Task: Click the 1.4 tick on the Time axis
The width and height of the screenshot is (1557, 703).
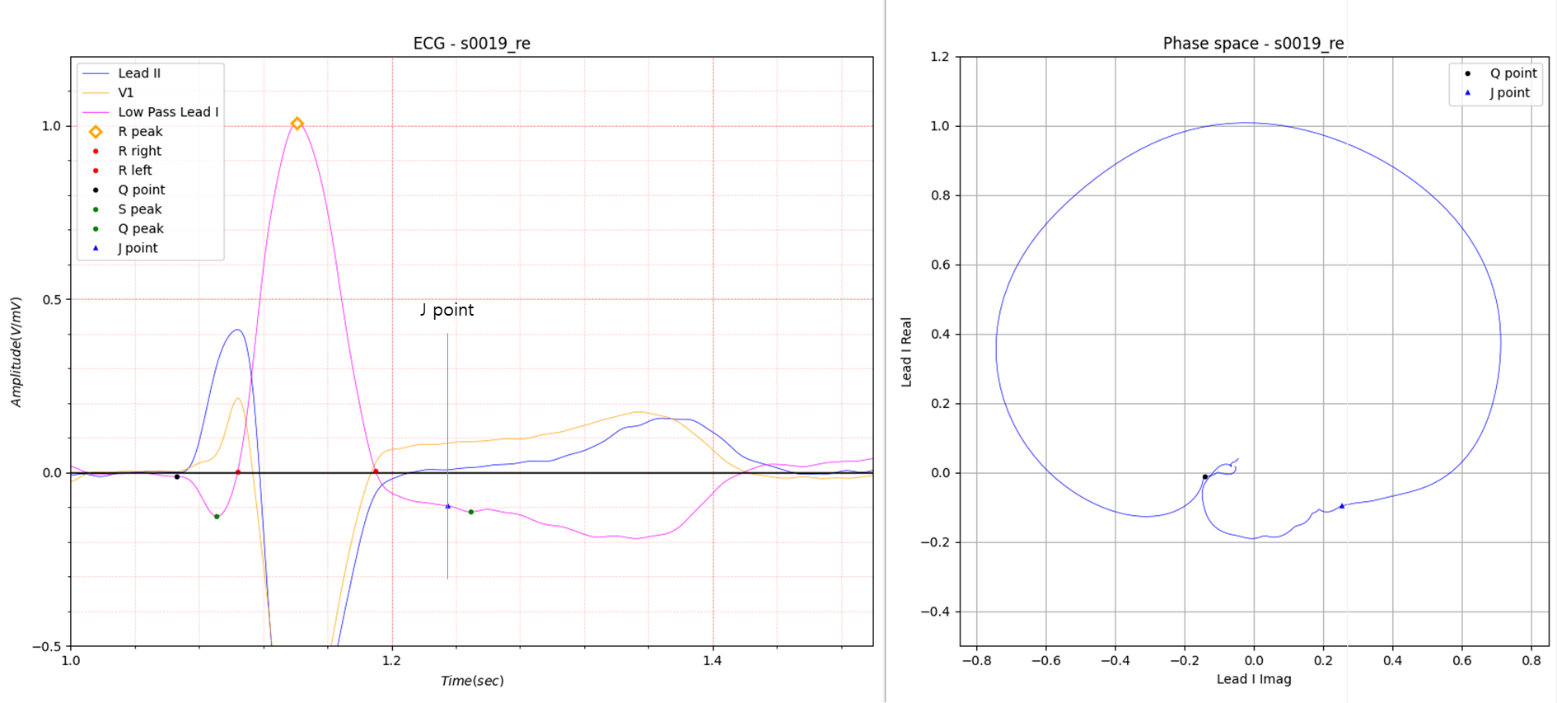Action: 713,661
